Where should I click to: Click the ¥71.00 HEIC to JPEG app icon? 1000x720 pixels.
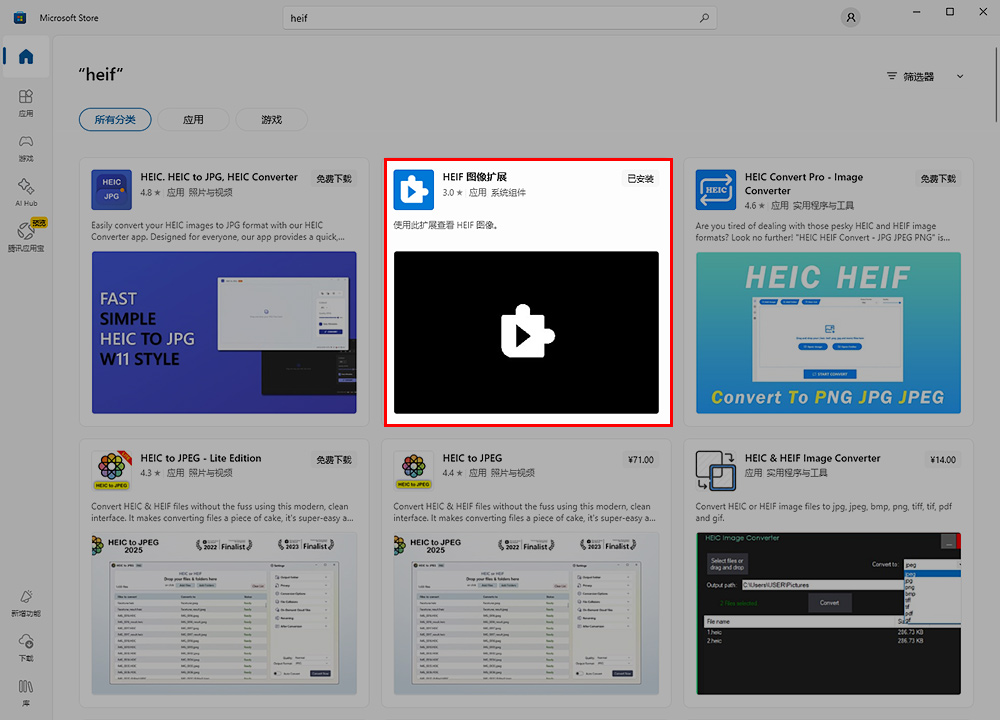[x=414, y=471]
